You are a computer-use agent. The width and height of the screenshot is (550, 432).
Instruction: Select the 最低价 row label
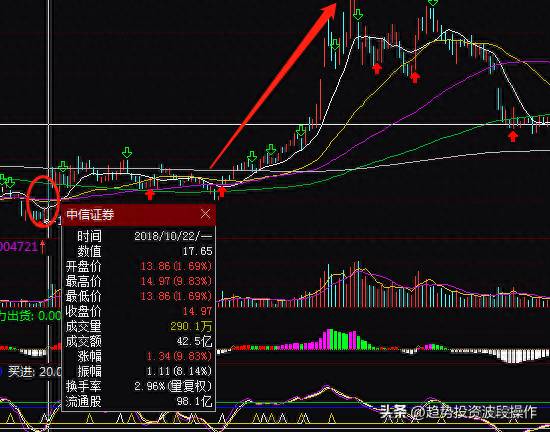(x=83, y=296)
